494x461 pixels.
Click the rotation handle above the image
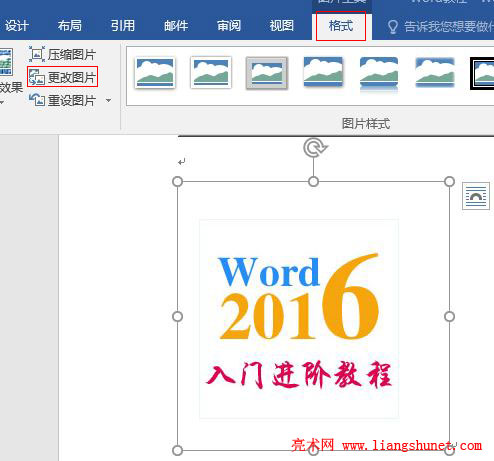(x=315, y=148)
